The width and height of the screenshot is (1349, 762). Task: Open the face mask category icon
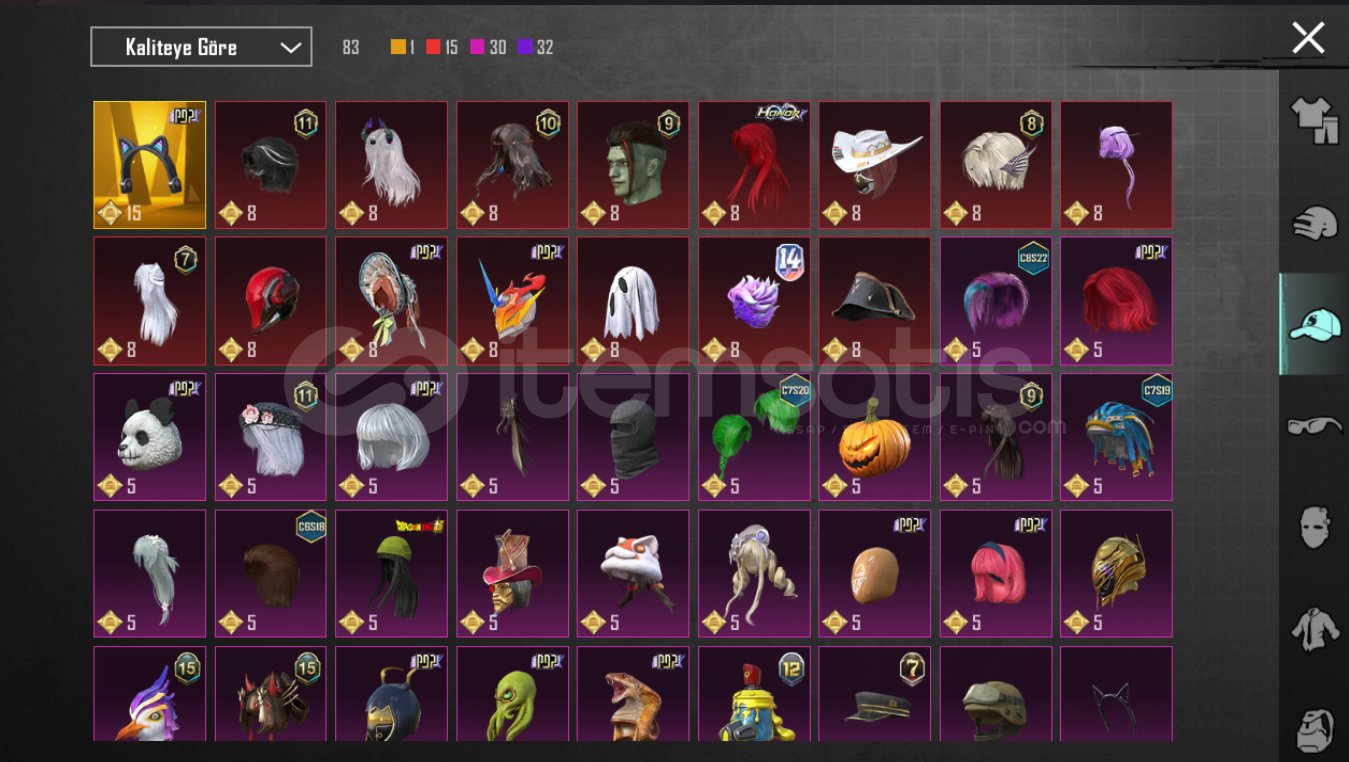coord(1314,527)
